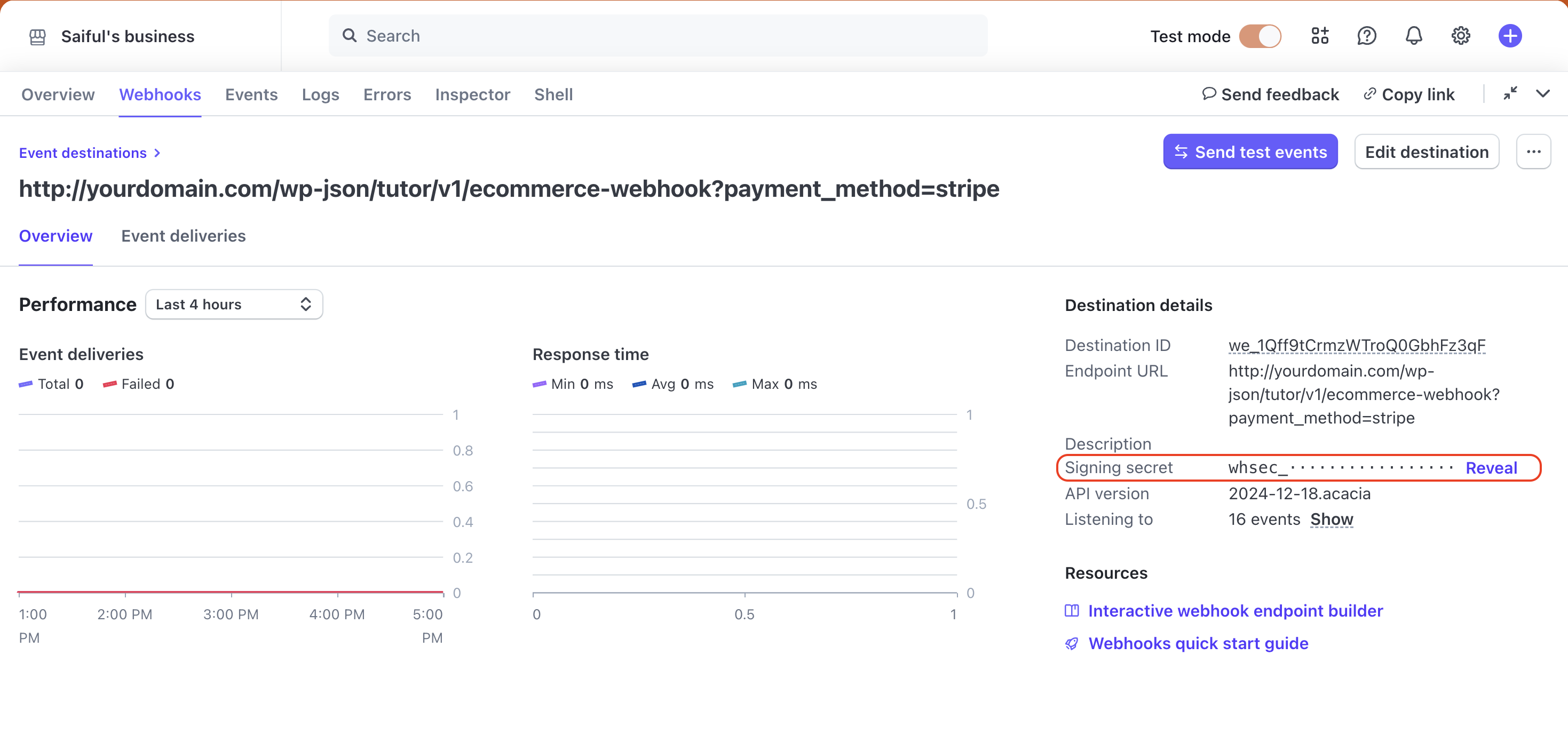Open the notifications bell icon
The width and height of the screenshot is (1568, 751).
1414,36
